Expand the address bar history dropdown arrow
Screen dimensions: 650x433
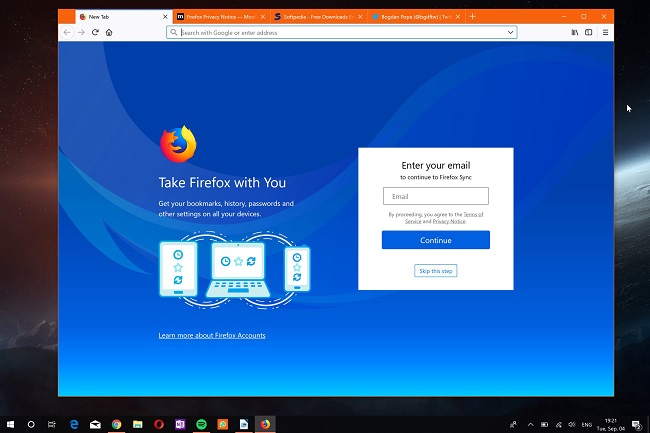510,32
